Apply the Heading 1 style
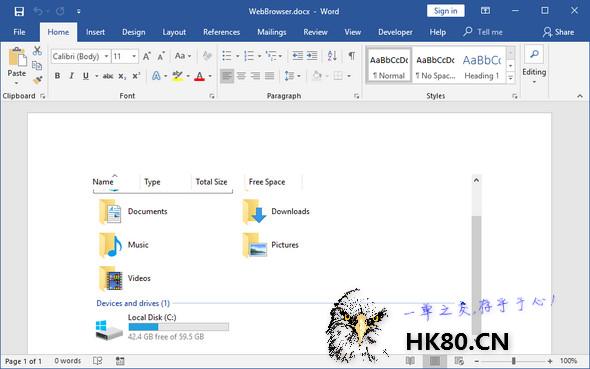The image size is (590, 369). click(482, 65)
